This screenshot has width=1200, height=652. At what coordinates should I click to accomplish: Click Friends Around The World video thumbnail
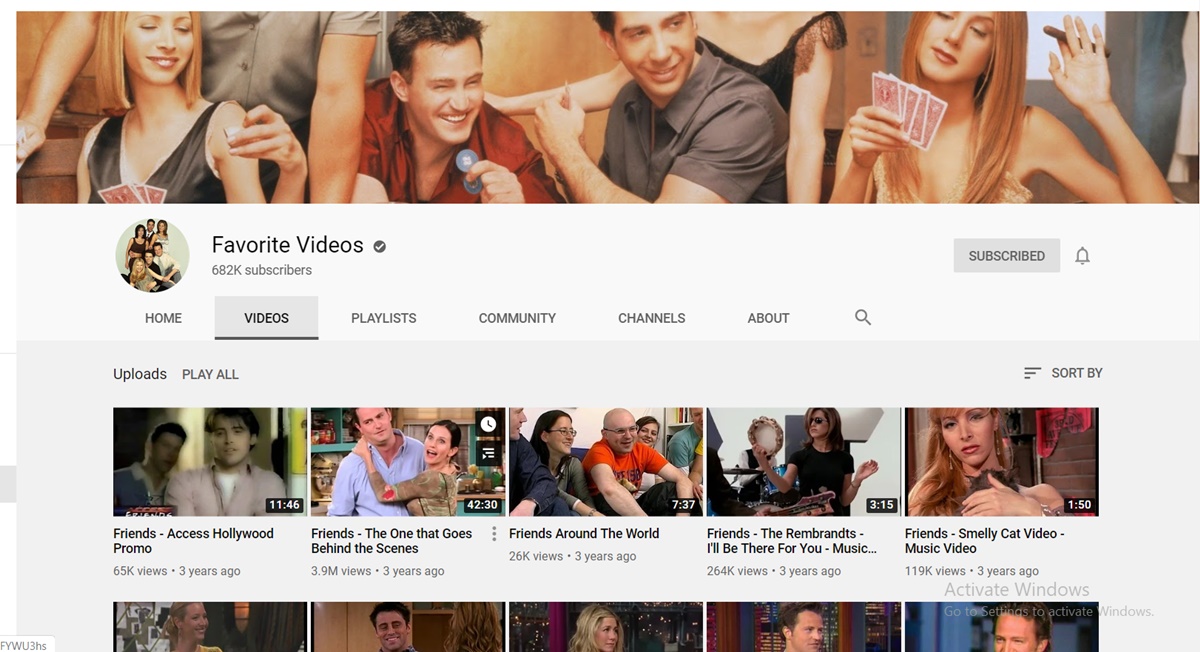[x=606, y=461]
